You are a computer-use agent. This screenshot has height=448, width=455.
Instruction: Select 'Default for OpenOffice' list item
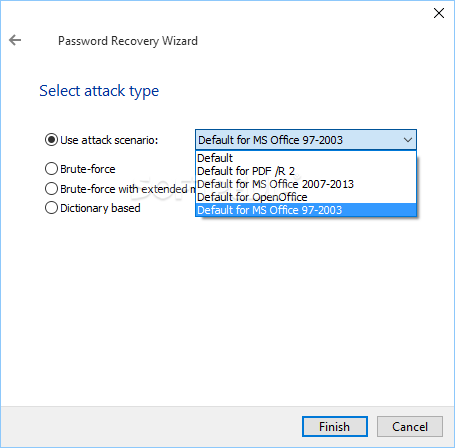[x=306, y=197]
